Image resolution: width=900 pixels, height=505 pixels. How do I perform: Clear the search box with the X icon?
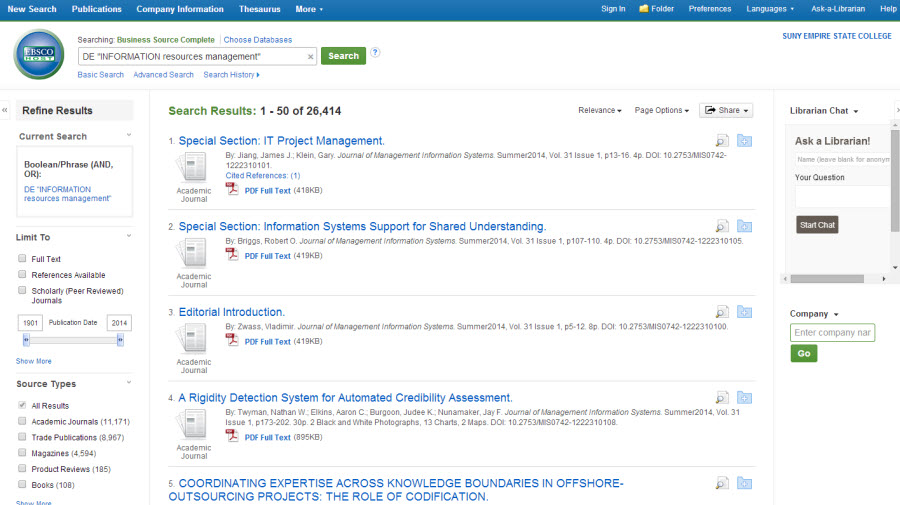311,56
